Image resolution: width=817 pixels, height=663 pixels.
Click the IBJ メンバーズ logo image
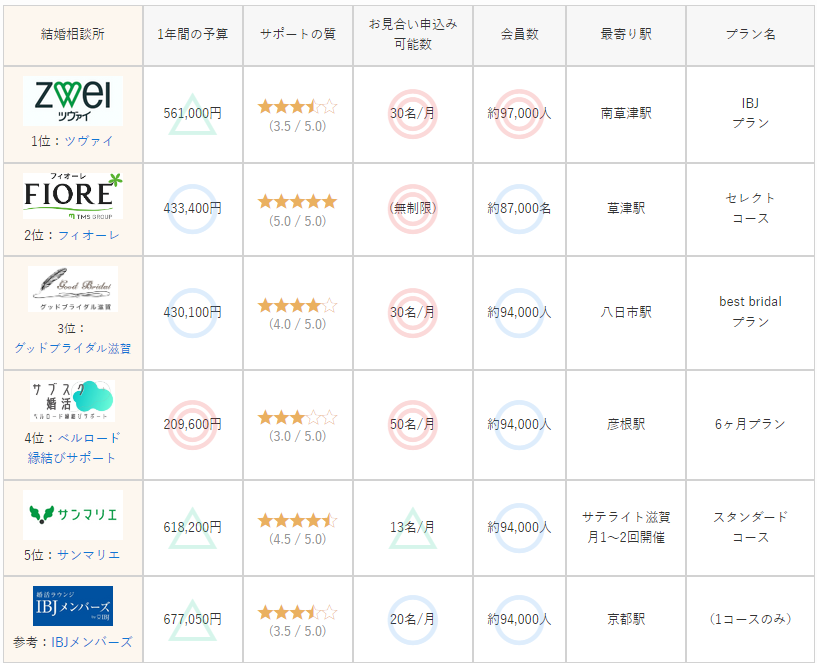(x=72, y=606)
